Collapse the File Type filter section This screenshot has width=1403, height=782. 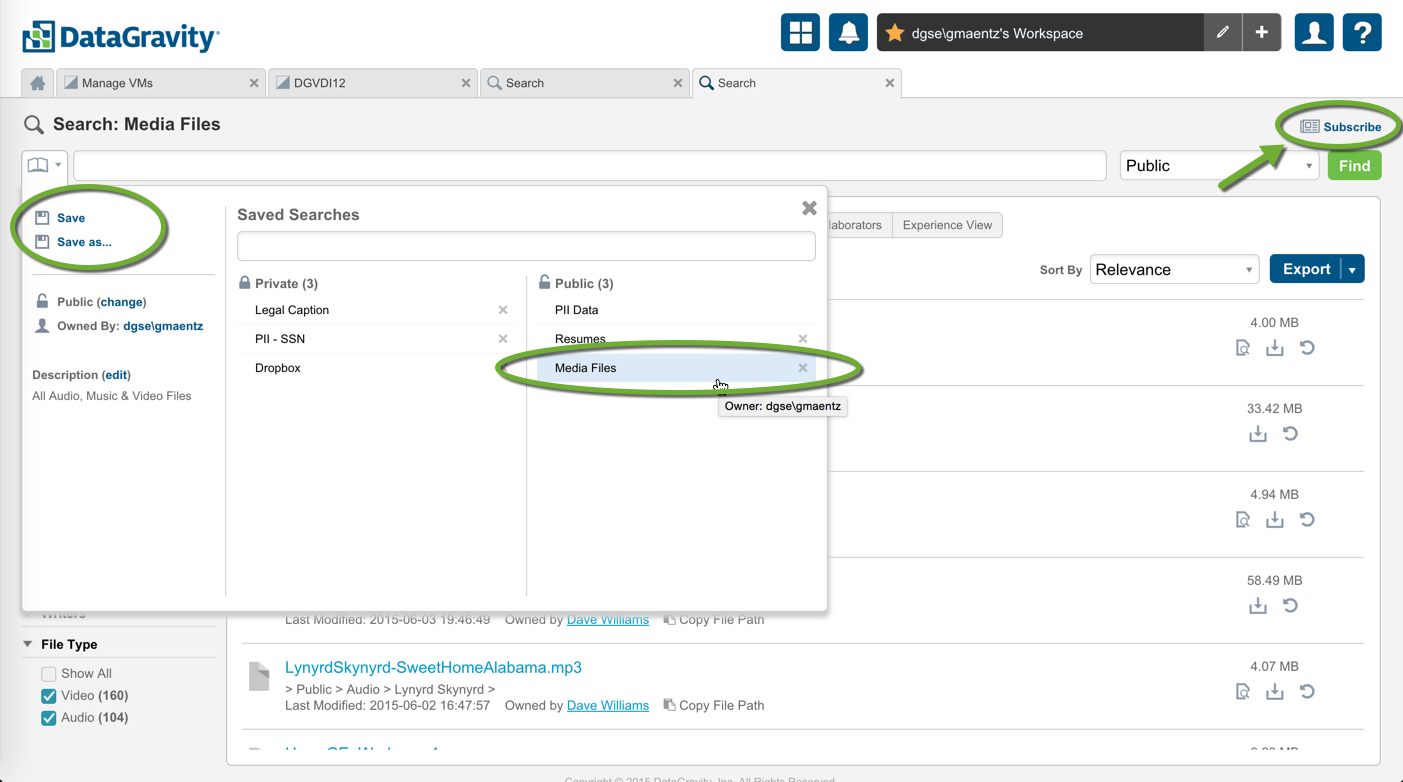pyautogui.click(x=28, y=645)
